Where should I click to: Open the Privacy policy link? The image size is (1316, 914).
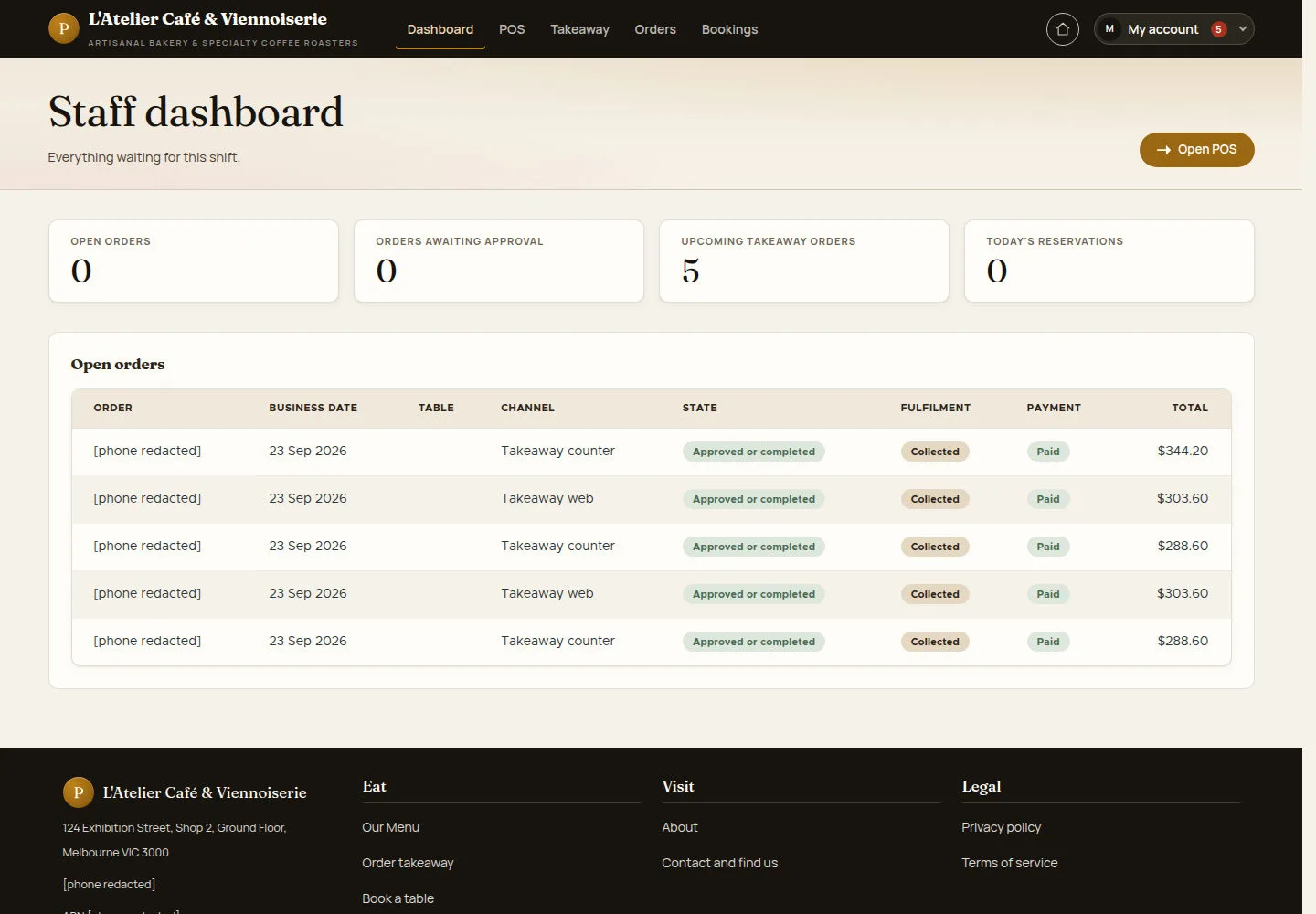1002,827
